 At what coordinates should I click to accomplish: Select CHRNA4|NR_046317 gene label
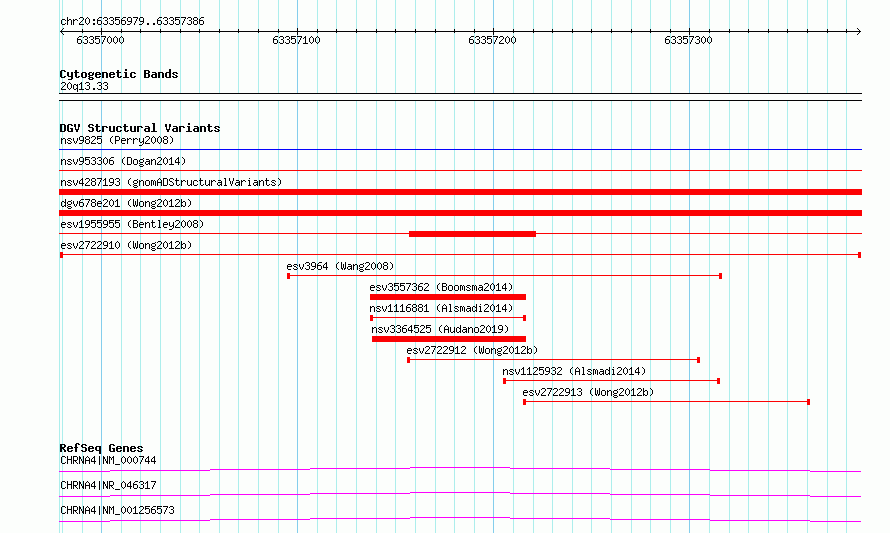coord(108,485)
